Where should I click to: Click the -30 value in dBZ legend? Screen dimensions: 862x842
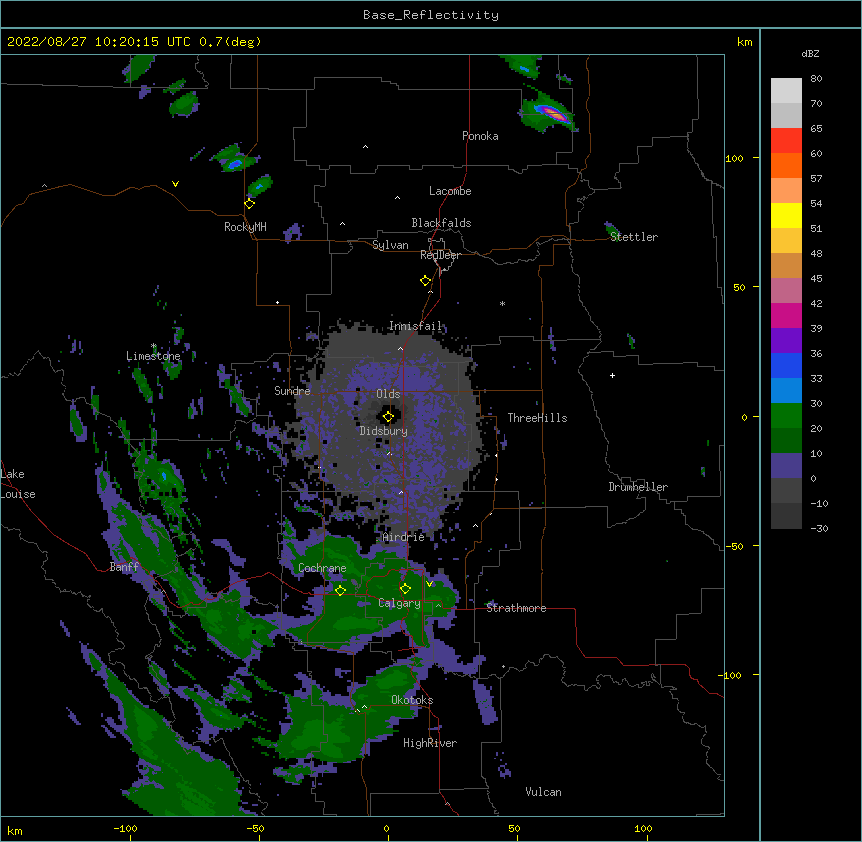click(819, 529)
